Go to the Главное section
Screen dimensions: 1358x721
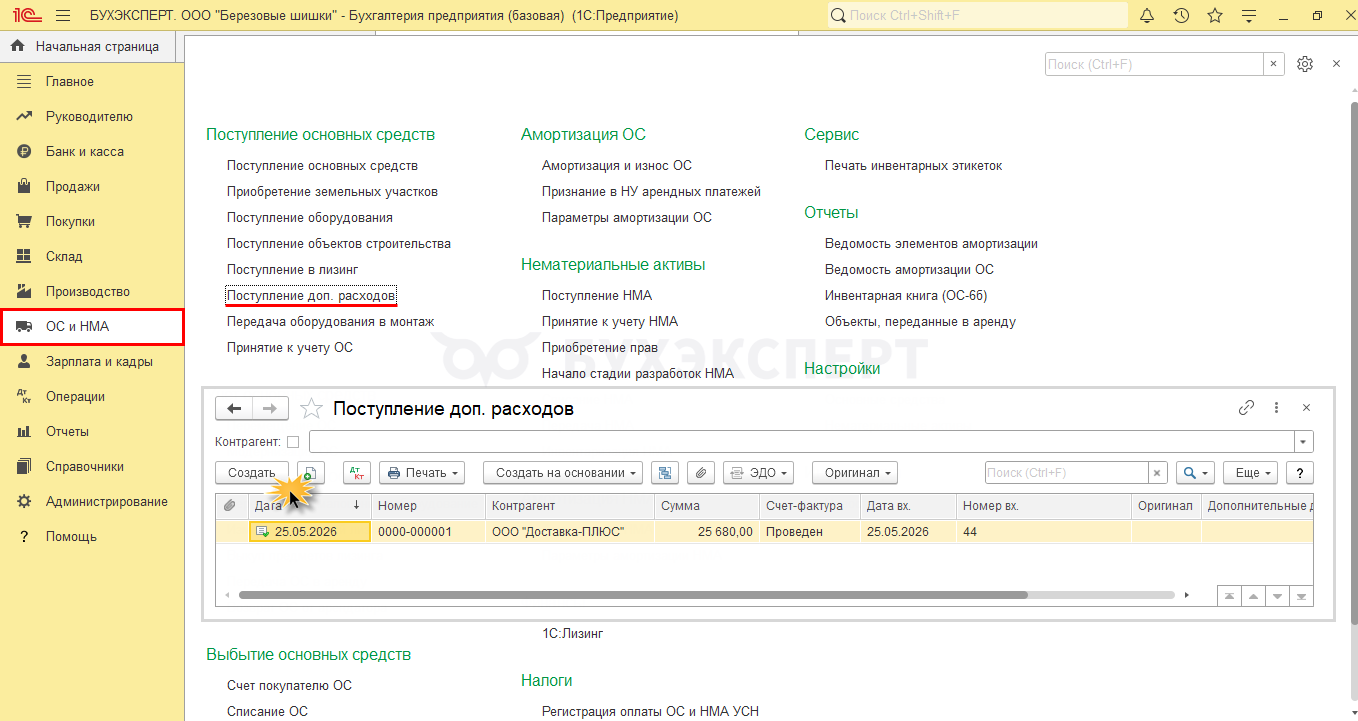(92, 82)
